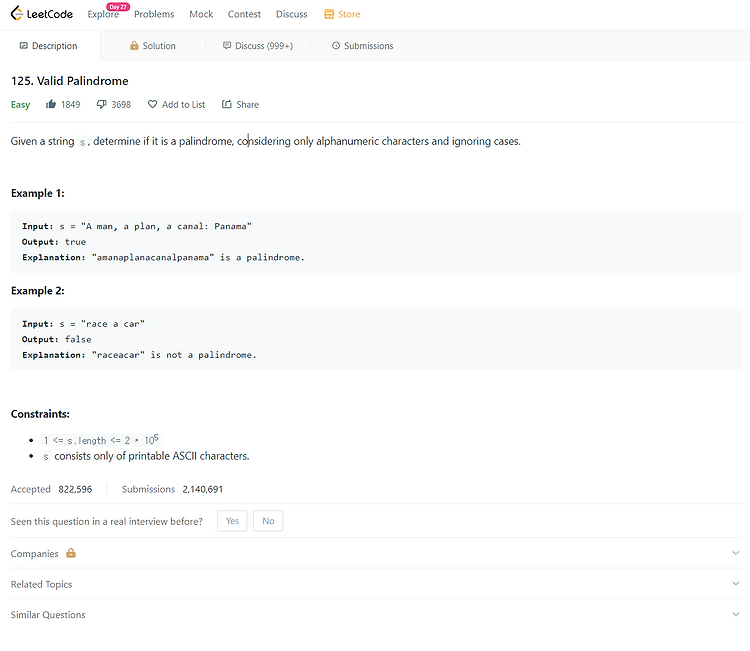750x651 pixels.
Task: Click the like count 1849
Action: tap(70, 104)
